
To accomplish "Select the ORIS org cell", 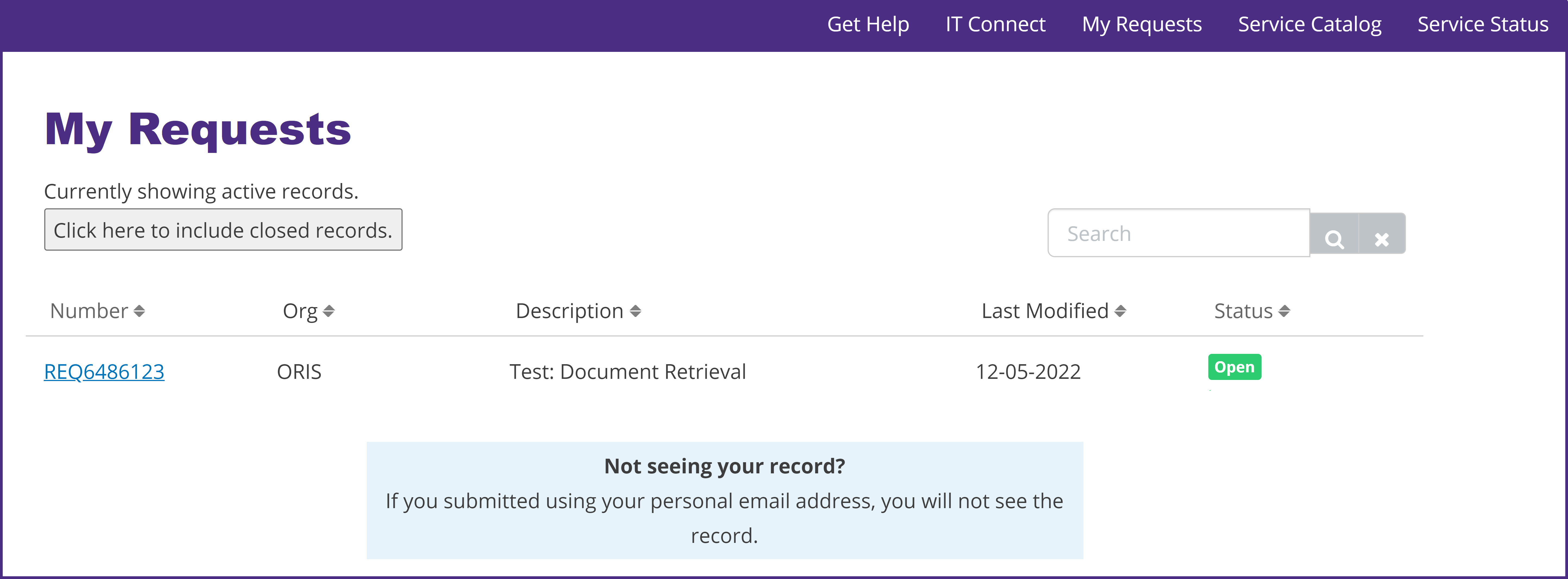I will 299,372.
